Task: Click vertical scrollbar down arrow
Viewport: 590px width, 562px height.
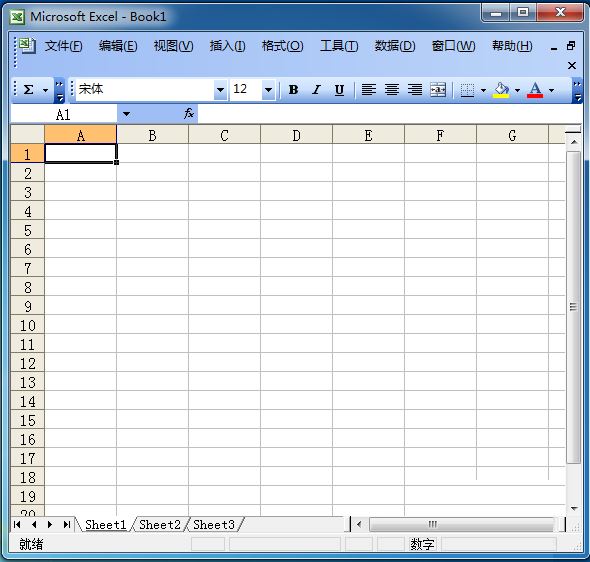Action: 574,509
